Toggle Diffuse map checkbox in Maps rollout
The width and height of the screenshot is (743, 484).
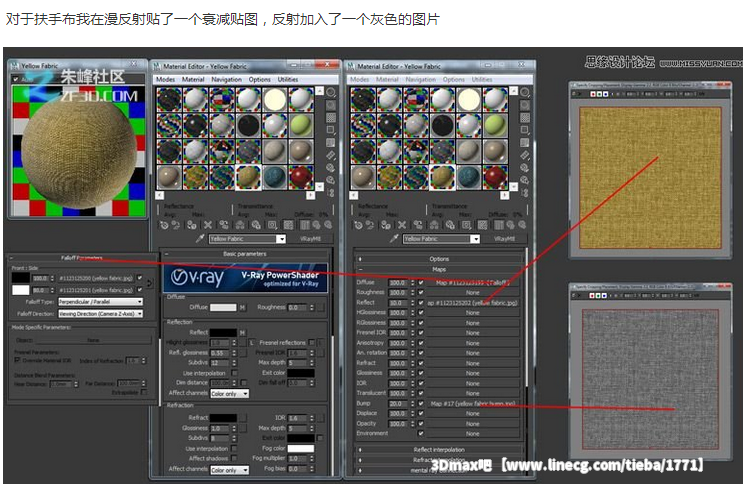pyautogui.click(x=421, y=283)
